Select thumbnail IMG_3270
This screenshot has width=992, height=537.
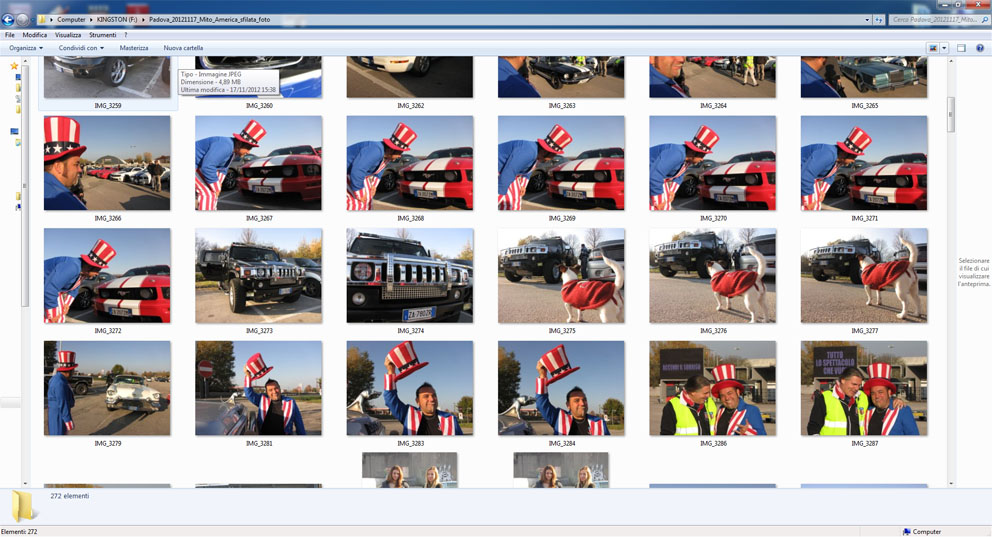[x=712, y=163]
